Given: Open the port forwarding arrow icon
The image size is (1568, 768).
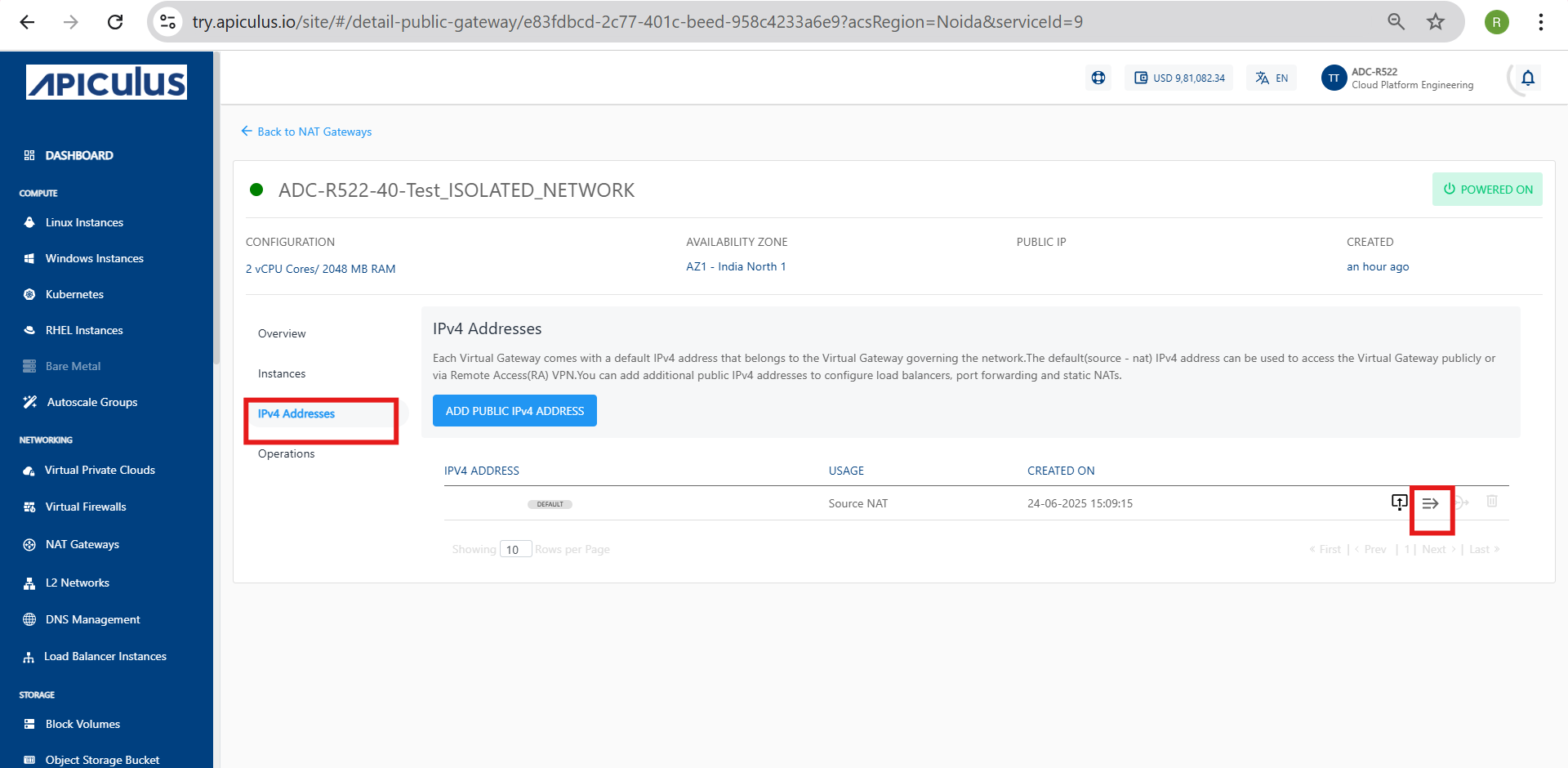Looking at the screenshot, I should pyautogui.click(x=1430, y=503).
